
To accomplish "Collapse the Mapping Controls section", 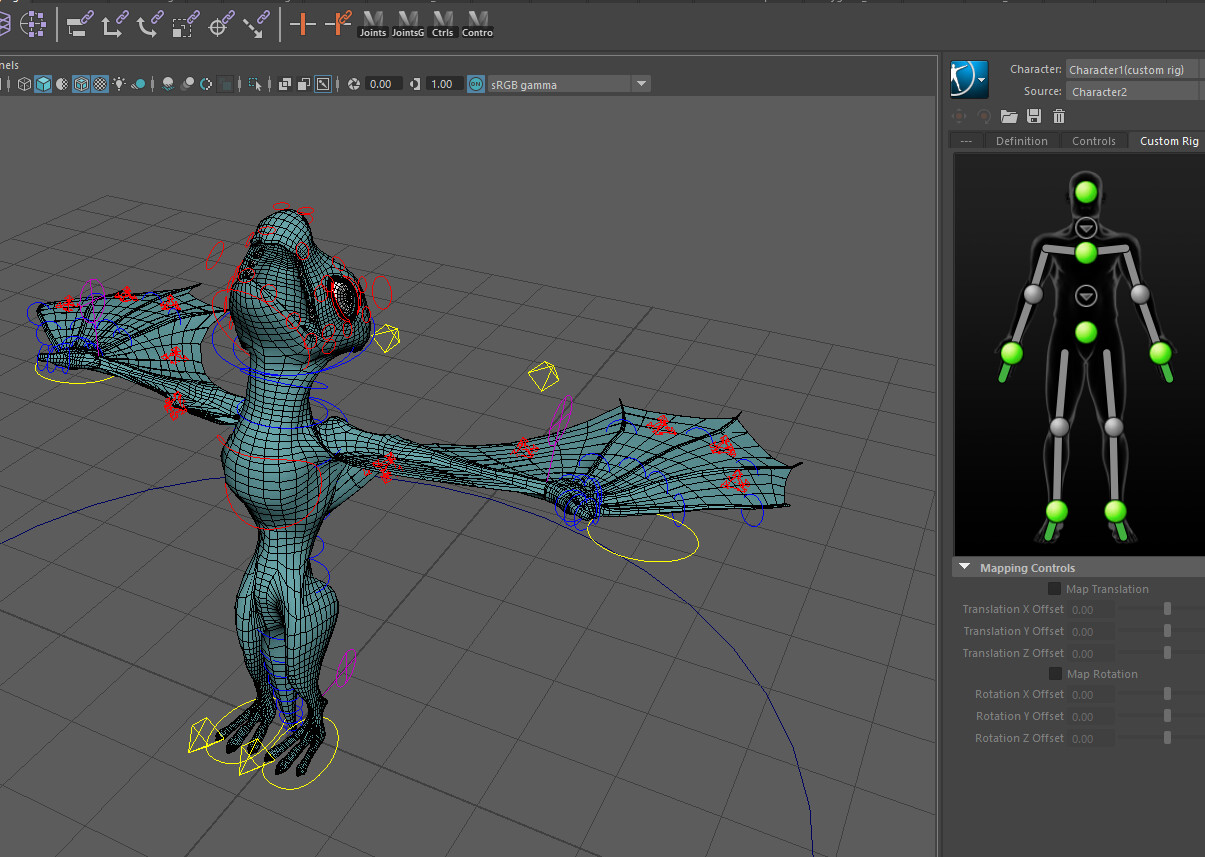I will [x=964, y=567].
